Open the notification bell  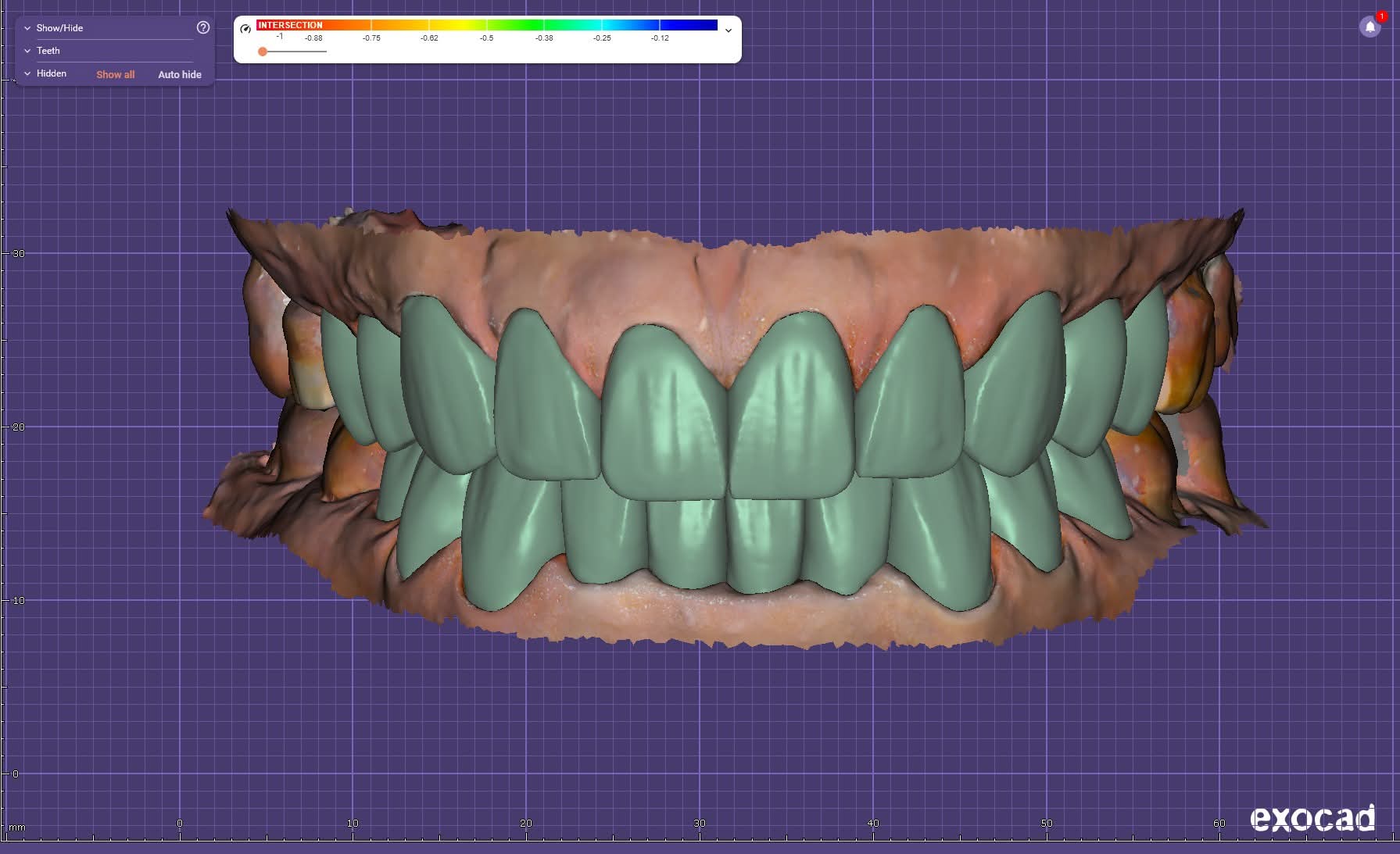(1370, 27)
